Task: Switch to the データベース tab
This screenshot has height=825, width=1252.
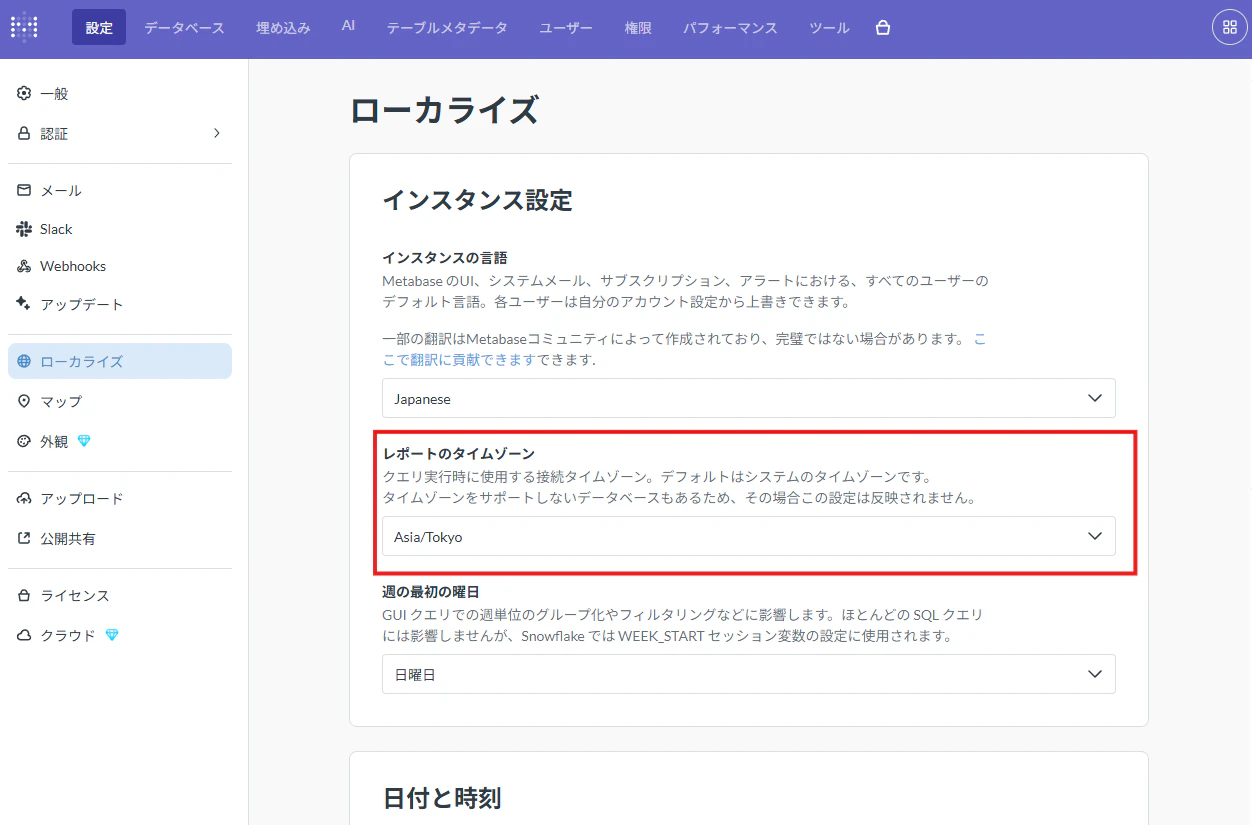Action: [x=184, y=27]
